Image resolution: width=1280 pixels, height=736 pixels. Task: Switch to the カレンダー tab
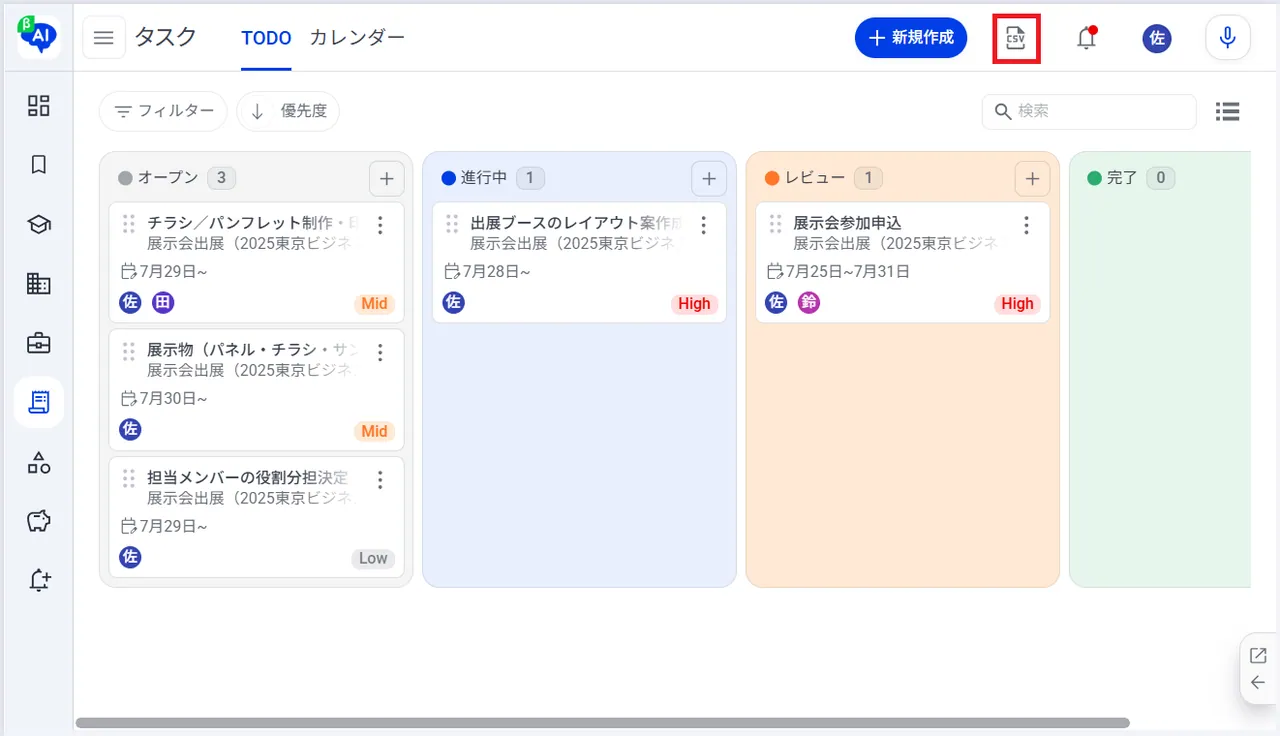point(357,38)
